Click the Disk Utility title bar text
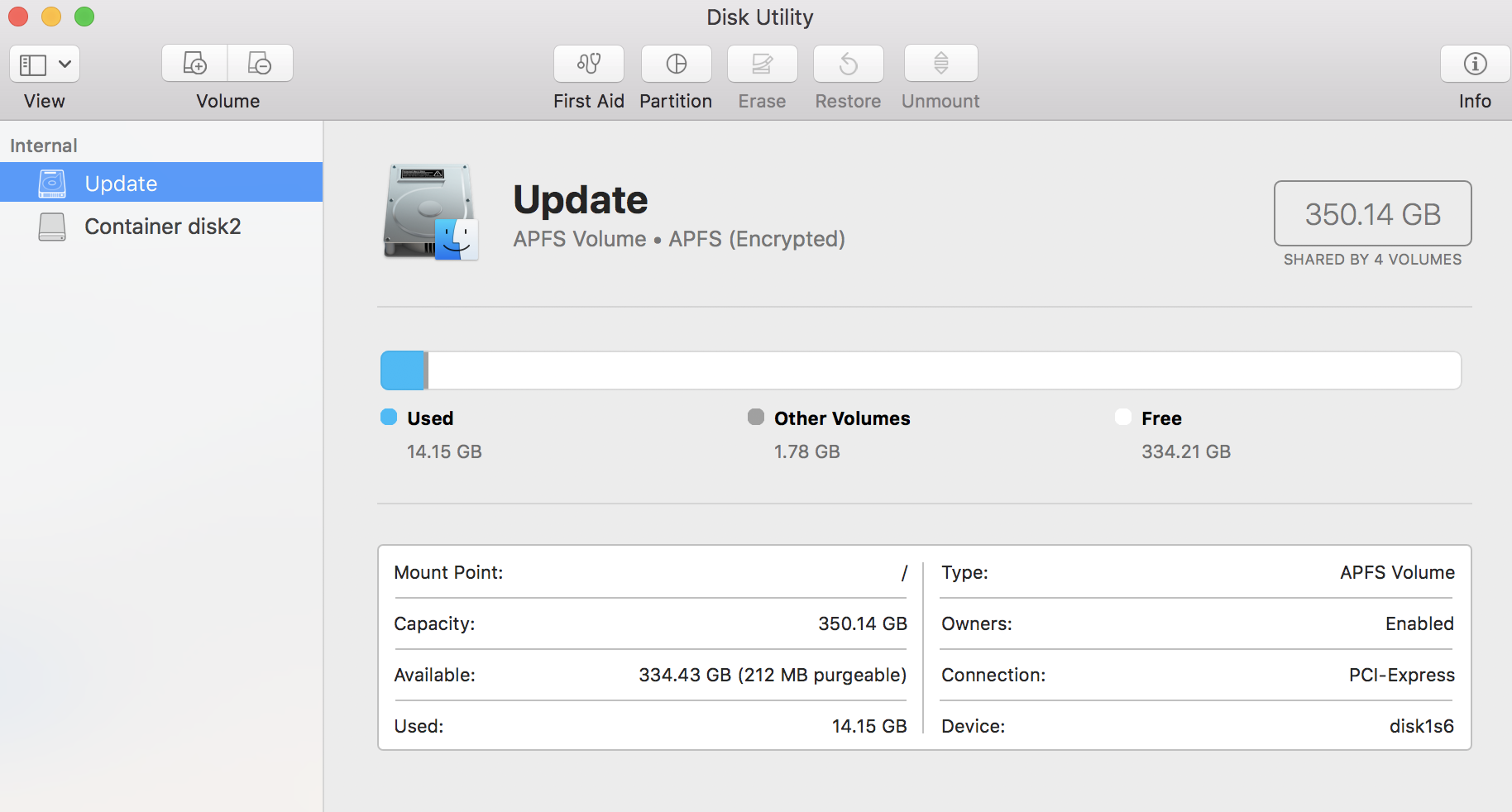This screenshot has height=812, width=1512. [x=758, y=17]
